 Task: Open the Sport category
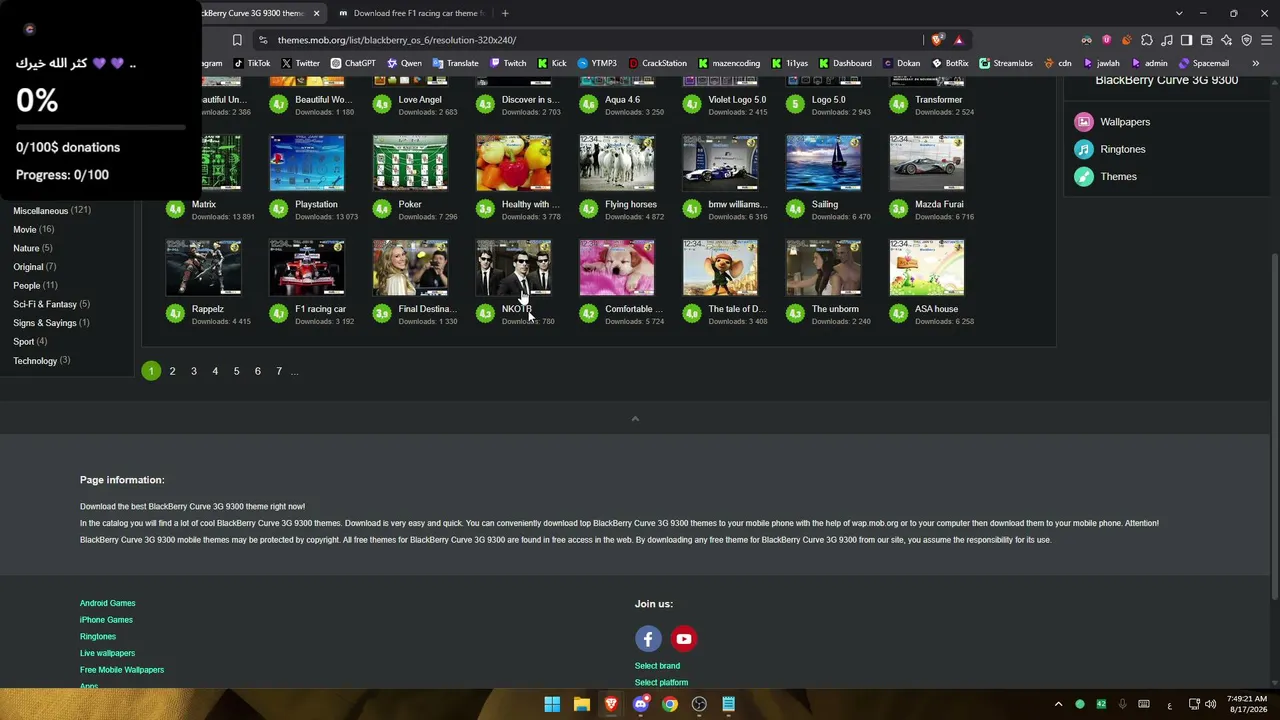(x=24, y=342)
